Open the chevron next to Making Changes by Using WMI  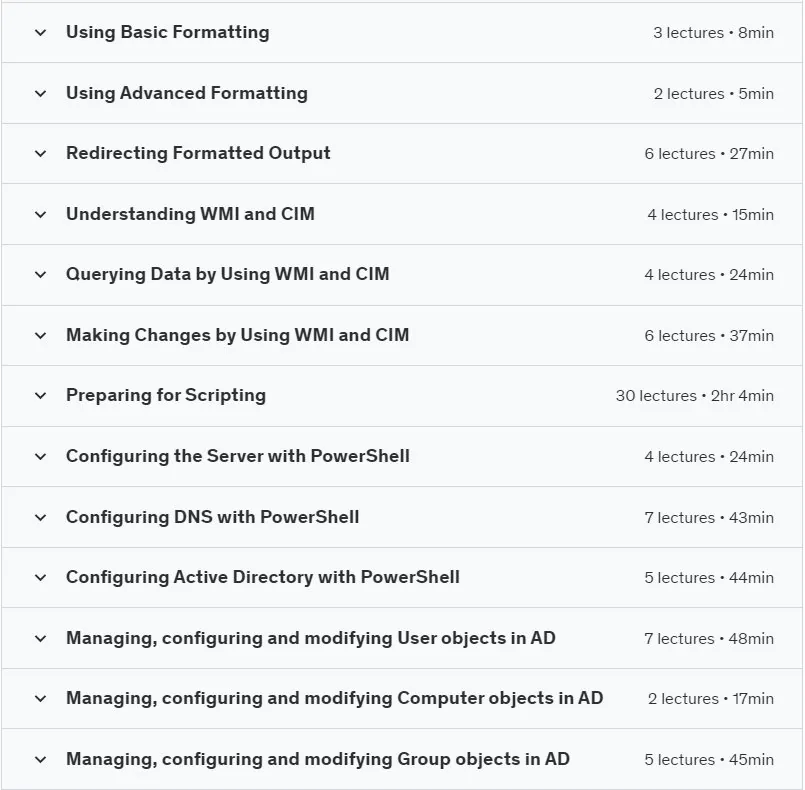(41, 336)
